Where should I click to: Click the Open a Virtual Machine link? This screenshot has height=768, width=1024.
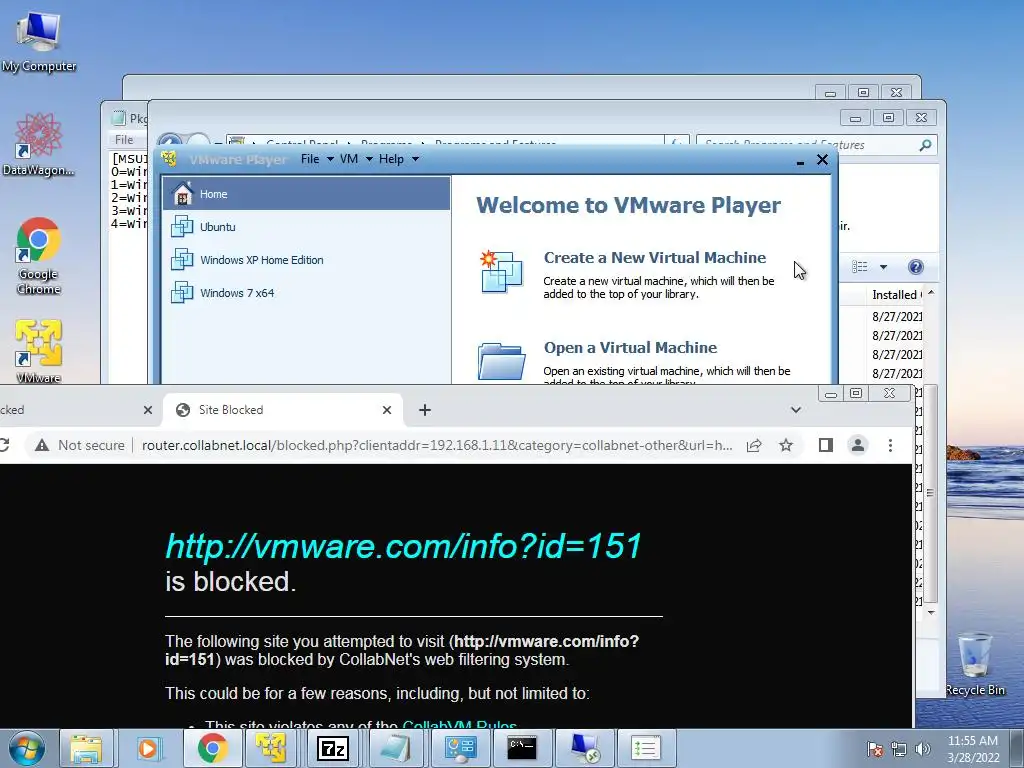(630, 347)
